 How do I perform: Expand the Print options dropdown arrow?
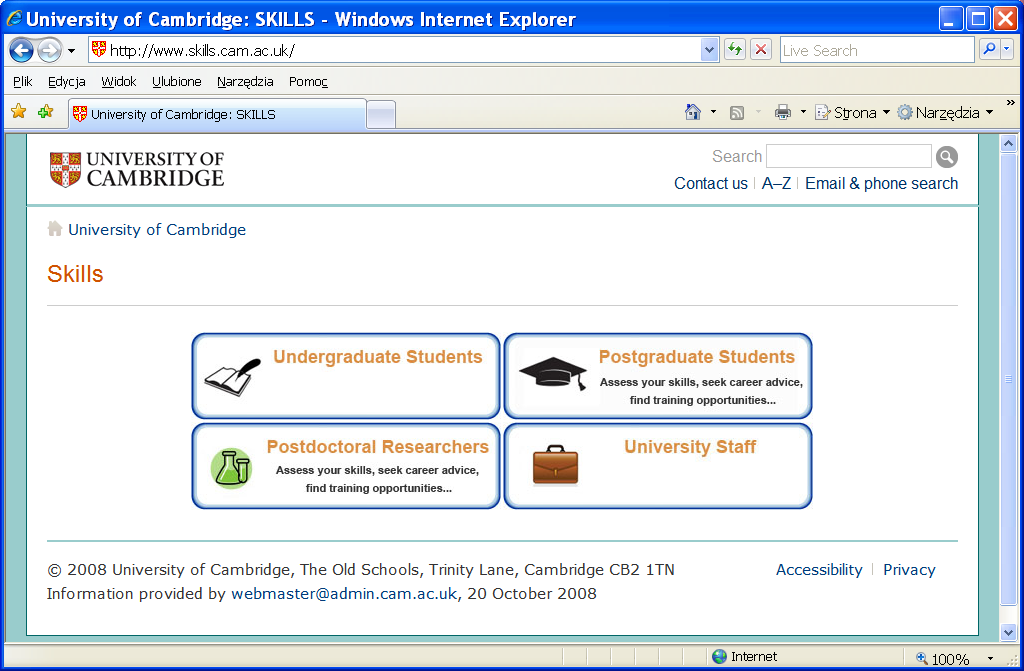[803, 112]
